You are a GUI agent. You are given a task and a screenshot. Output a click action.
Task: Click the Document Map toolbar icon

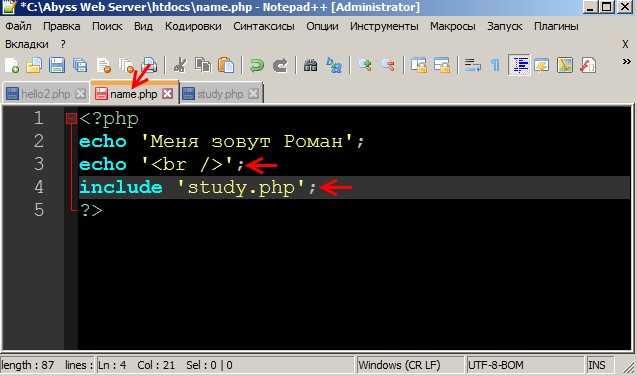coord(565,65)
